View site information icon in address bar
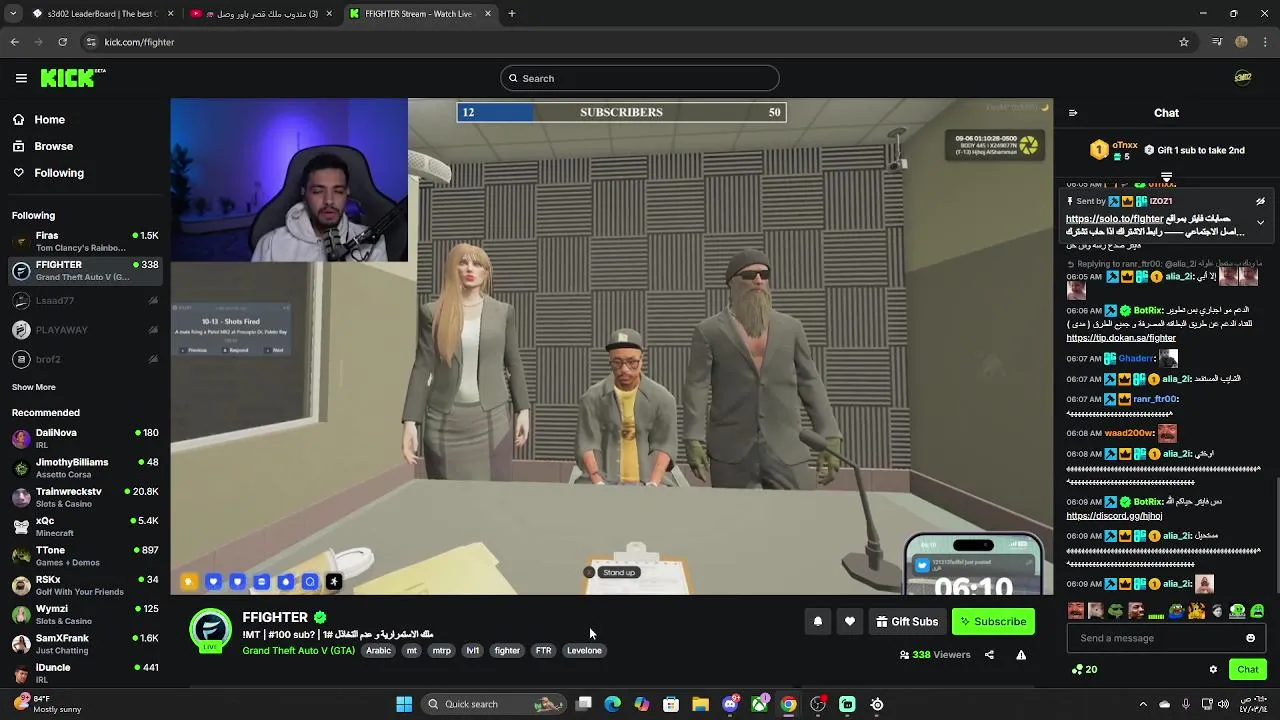The height and width of the screenshot is (720, 1280). click(91, 42)
